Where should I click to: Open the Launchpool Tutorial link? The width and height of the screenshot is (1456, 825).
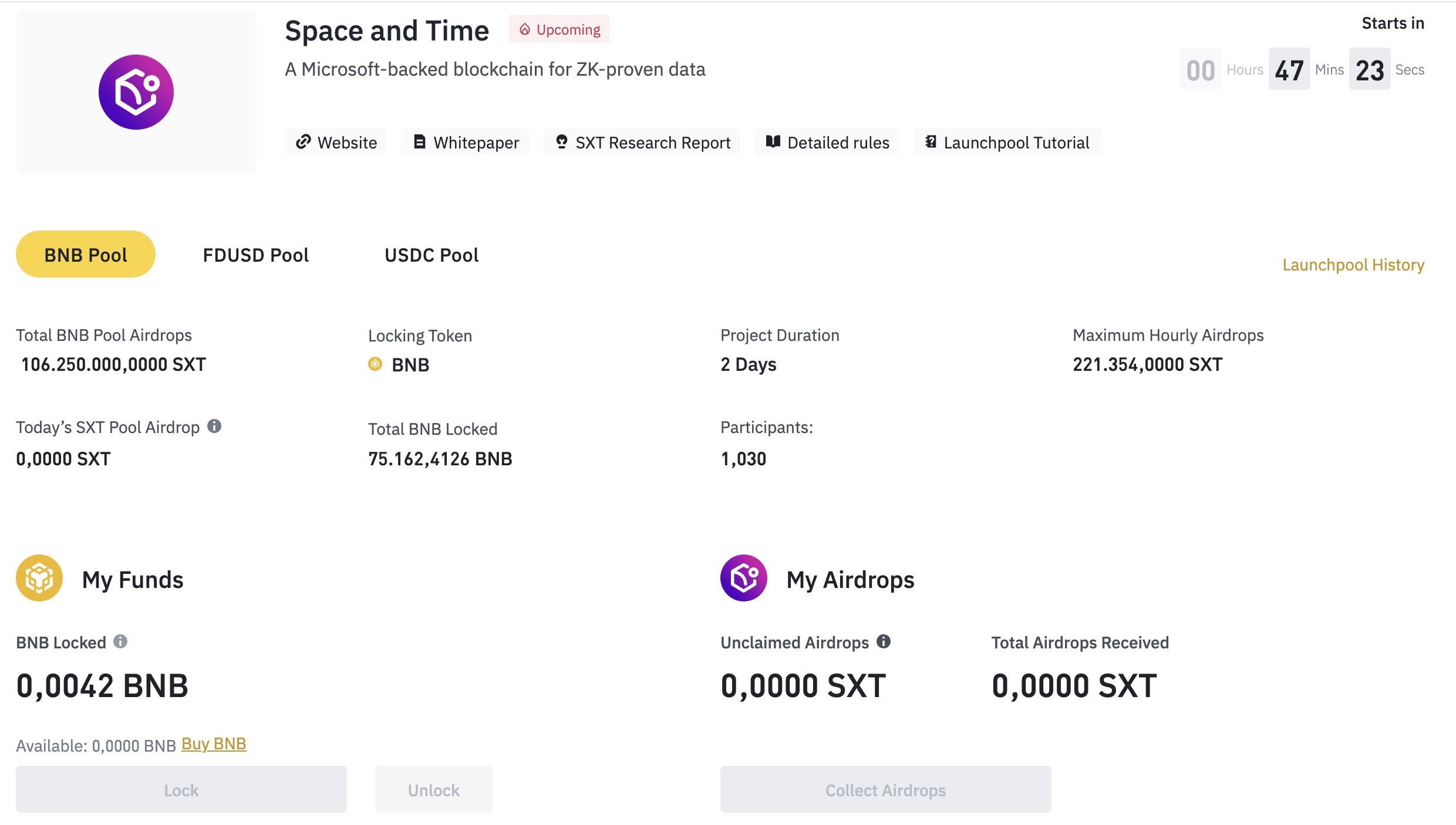point(1007,142)
